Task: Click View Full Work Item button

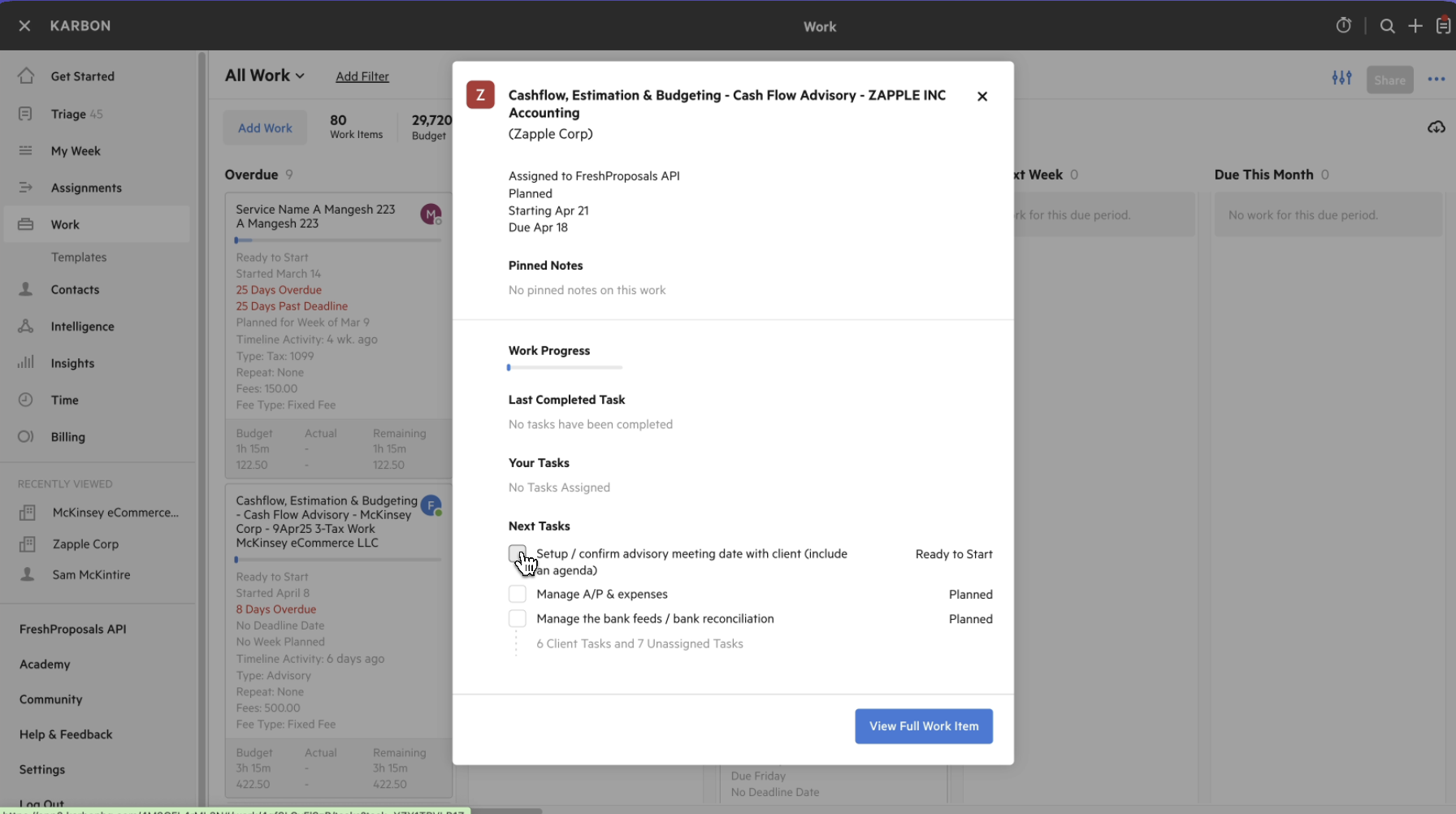Action: pos(924,725)
